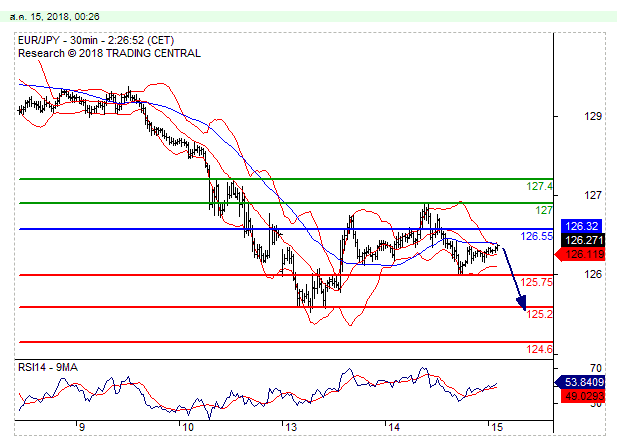Viewport: 617px width, 442px height.
Task: Click the 127.4 green resistance label
Action: 540,186
